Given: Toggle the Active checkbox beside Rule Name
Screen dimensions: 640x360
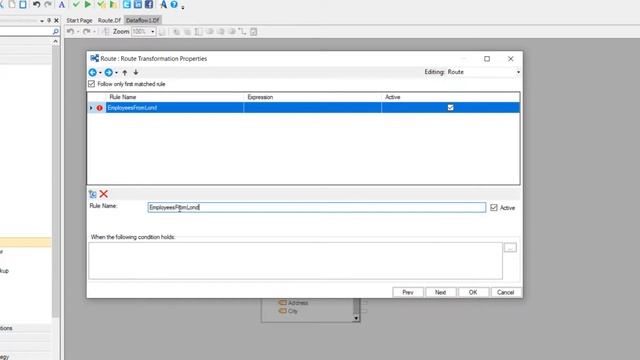Looking at the screenshot, I should (494, 208).
